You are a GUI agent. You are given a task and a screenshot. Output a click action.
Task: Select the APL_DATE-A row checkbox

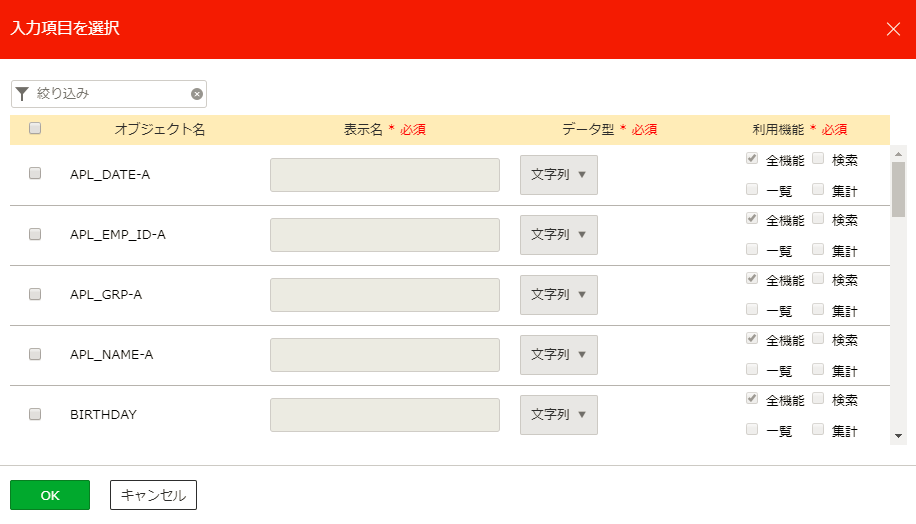[35, 173]
